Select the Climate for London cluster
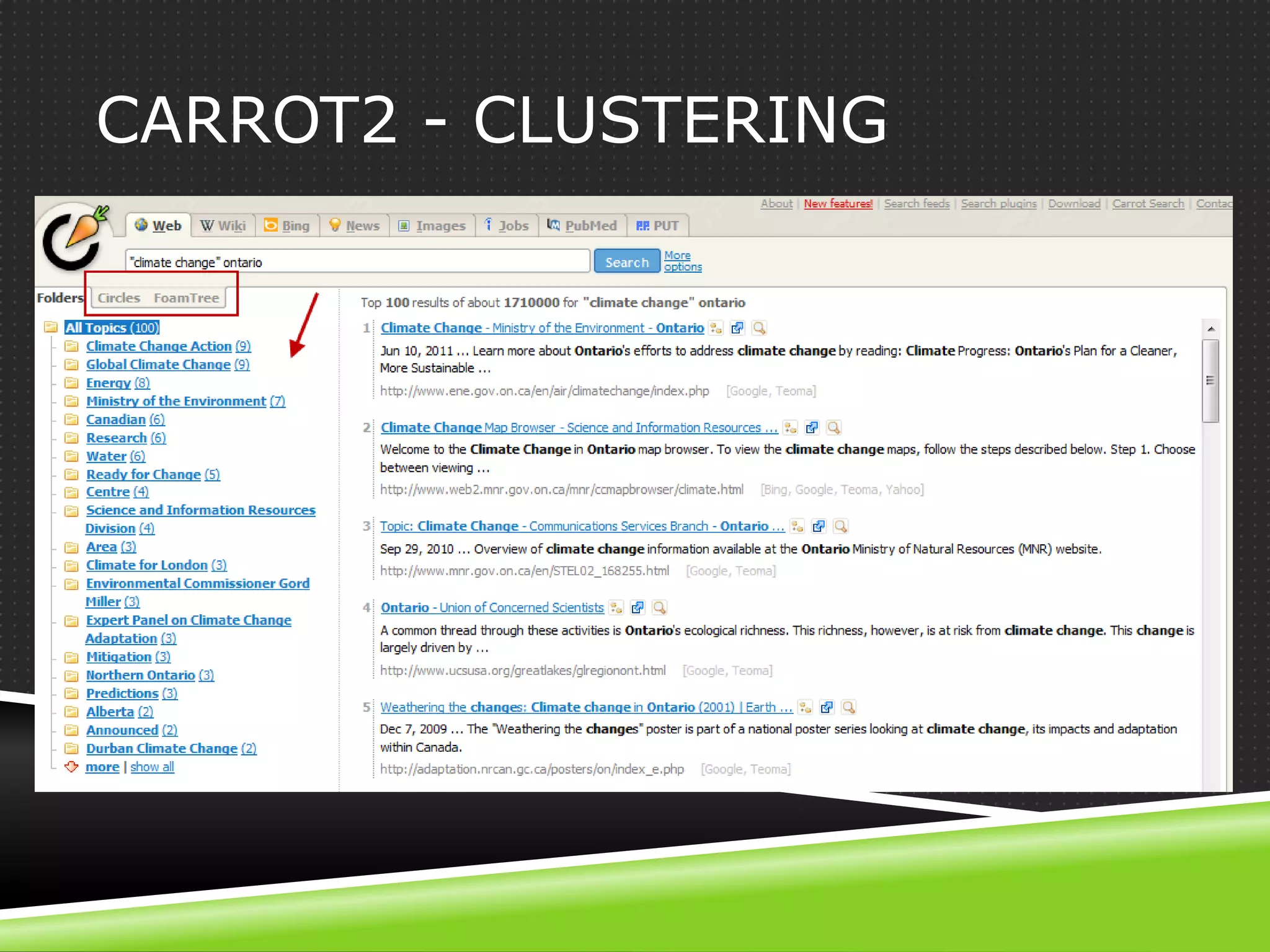Image resolution: width=1270 pixels, height=952 pixels. (x=156, y=565)
